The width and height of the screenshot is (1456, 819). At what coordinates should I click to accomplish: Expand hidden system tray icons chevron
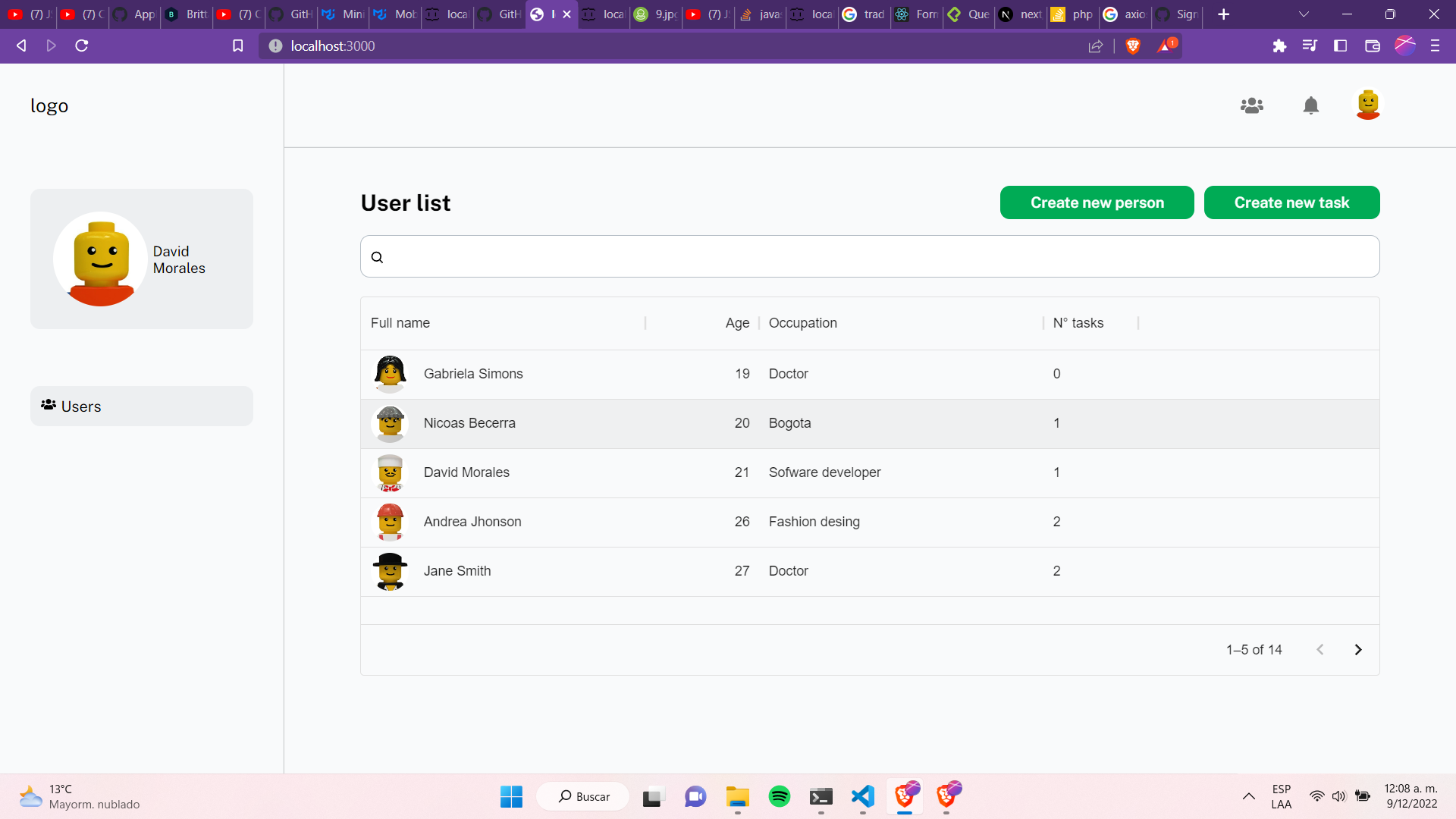coord(1248,796)
